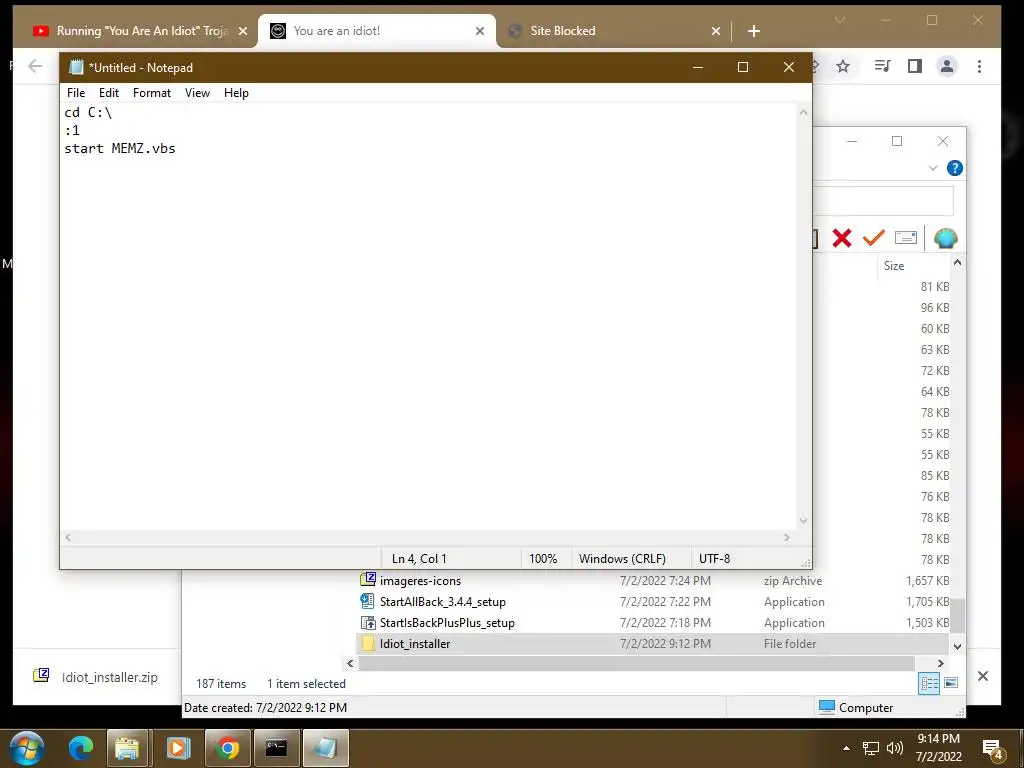Switch to Chrome from taskbar
The image size is (1024, 768).
coord(227,748)
